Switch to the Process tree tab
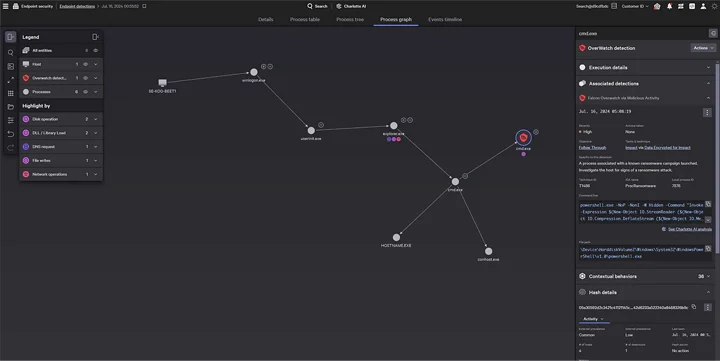 [350, 19]
